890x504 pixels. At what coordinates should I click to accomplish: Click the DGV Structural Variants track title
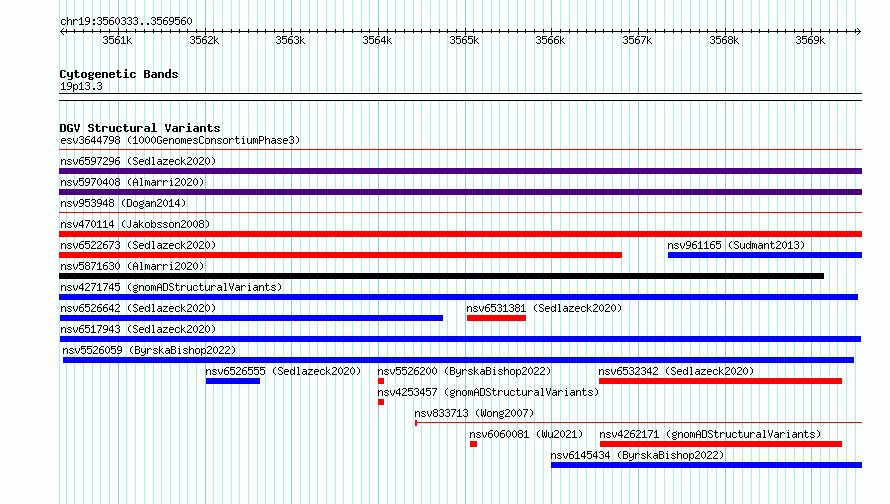pyautogui.click(x=140, y=128)
